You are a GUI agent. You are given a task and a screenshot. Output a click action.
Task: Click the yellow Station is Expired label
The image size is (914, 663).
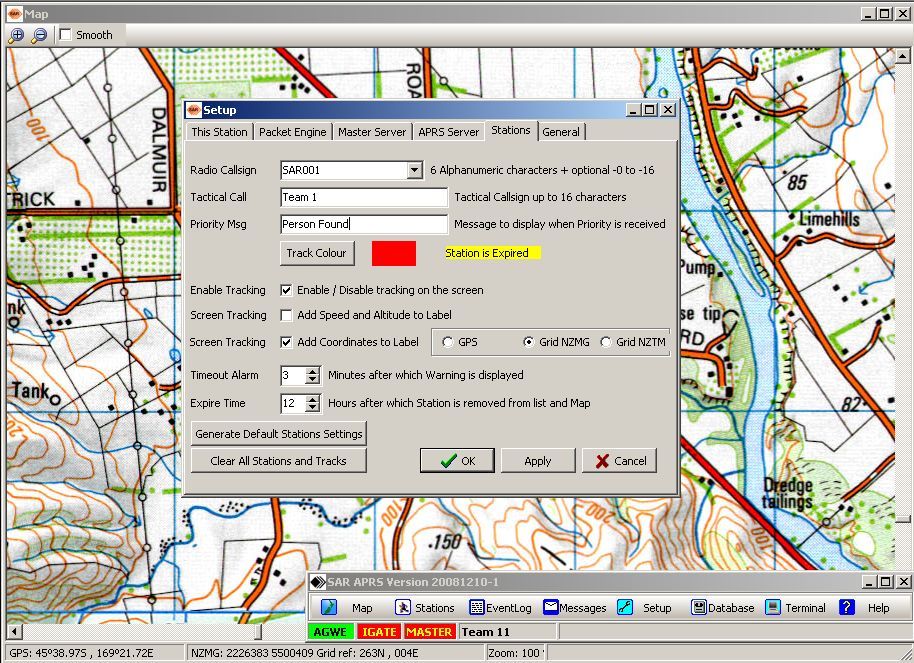pos(493,253)
